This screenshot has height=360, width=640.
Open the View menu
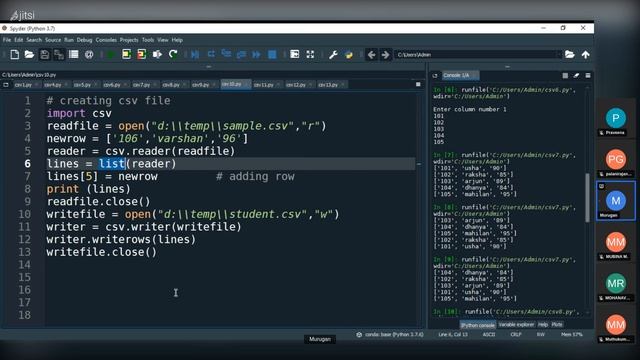[x=162, y=40]
